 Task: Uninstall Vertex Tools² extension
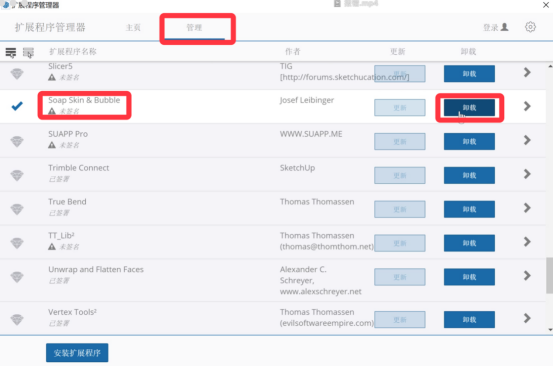pos(469,319)
